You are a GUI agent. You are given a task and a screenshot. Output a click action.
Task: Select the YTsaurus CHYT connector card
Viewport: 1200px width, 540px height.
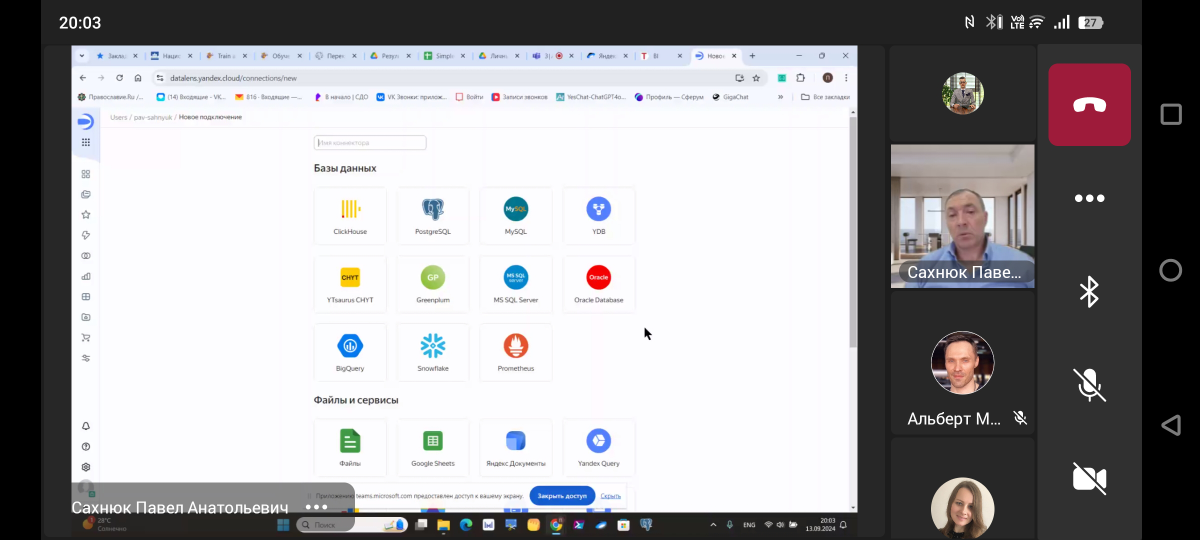pyautogui.click(x=350, y=284)
